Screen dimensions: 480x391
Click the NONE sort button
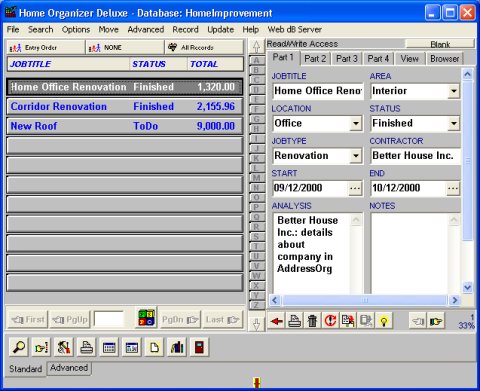click(125, 48)
